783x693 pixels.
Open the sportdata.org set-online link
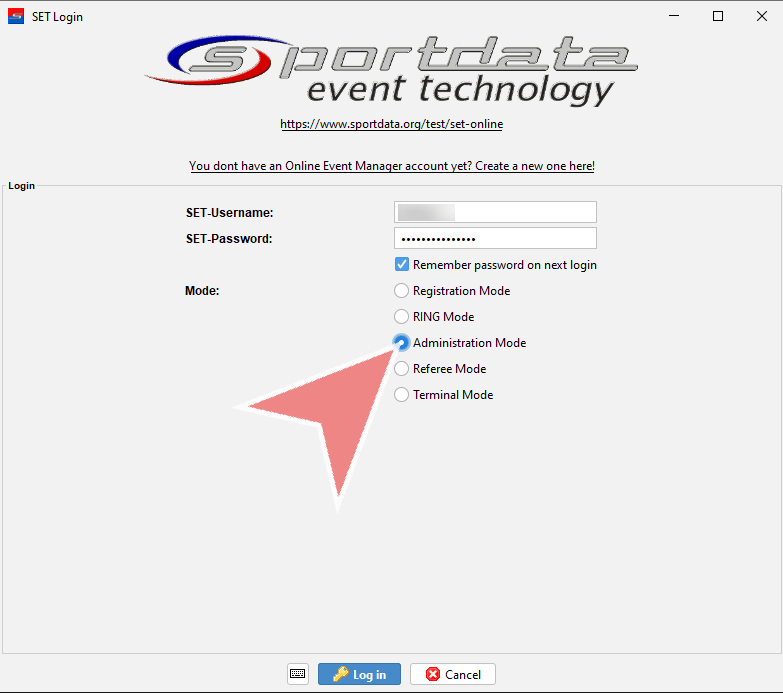click(391, 124)
